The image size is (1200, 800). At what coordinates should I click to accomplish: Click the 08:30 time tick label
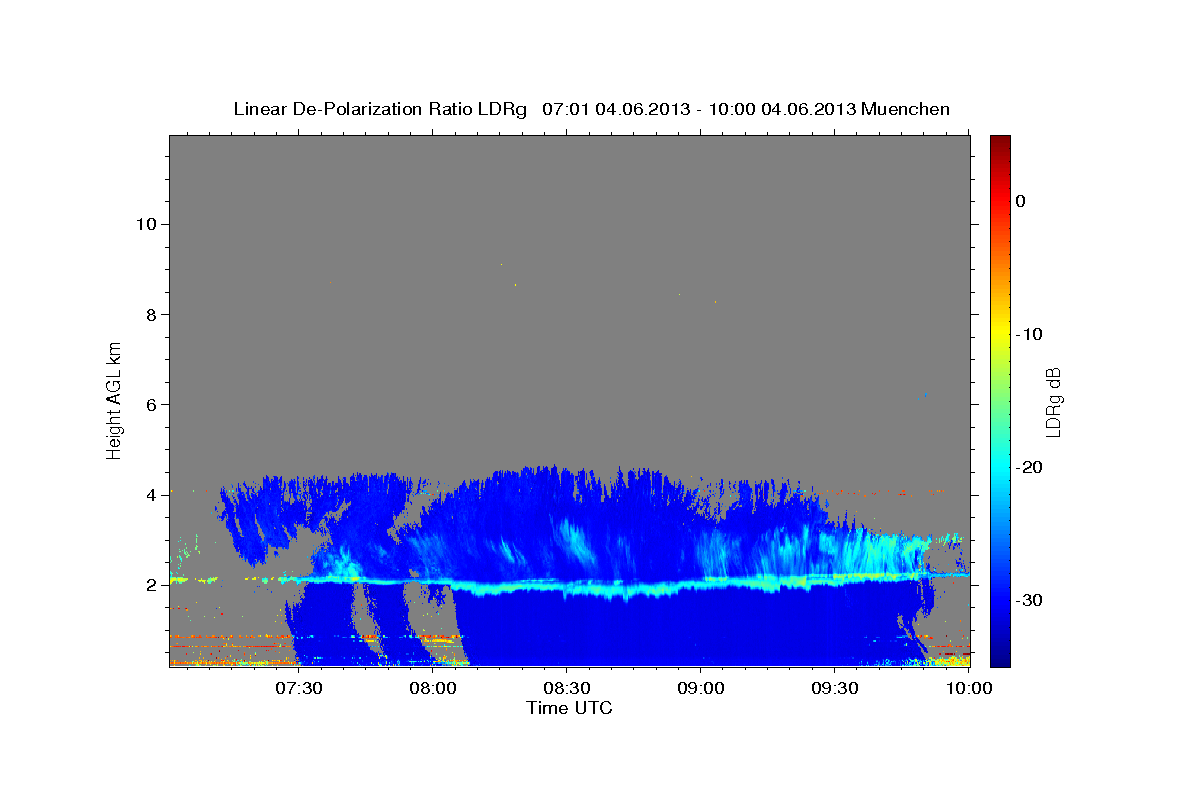pos(566,689)
